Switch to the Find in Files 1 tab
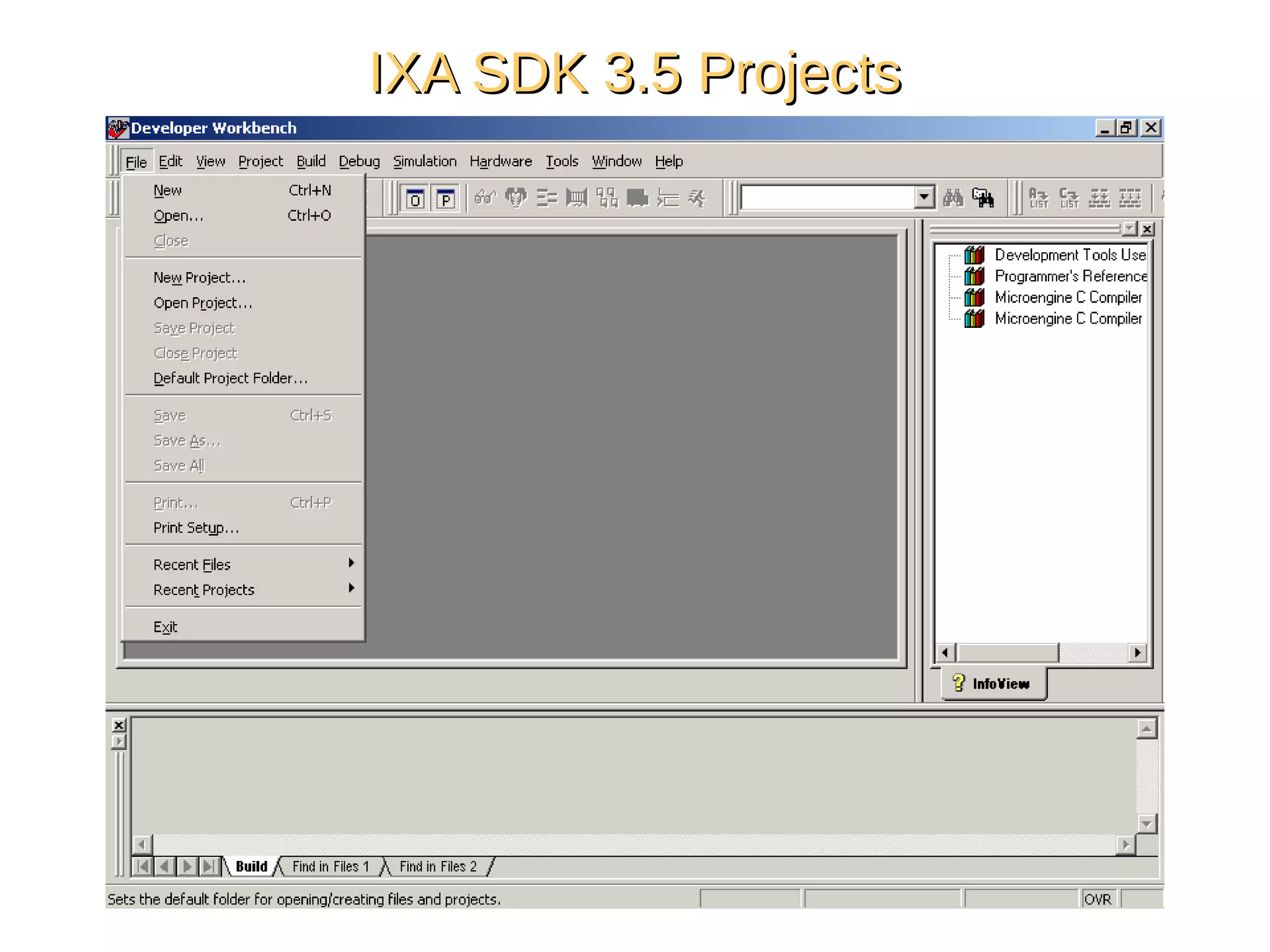This screenshot has height=952, width=1270. pyautogui.click(x=331, y=866)
